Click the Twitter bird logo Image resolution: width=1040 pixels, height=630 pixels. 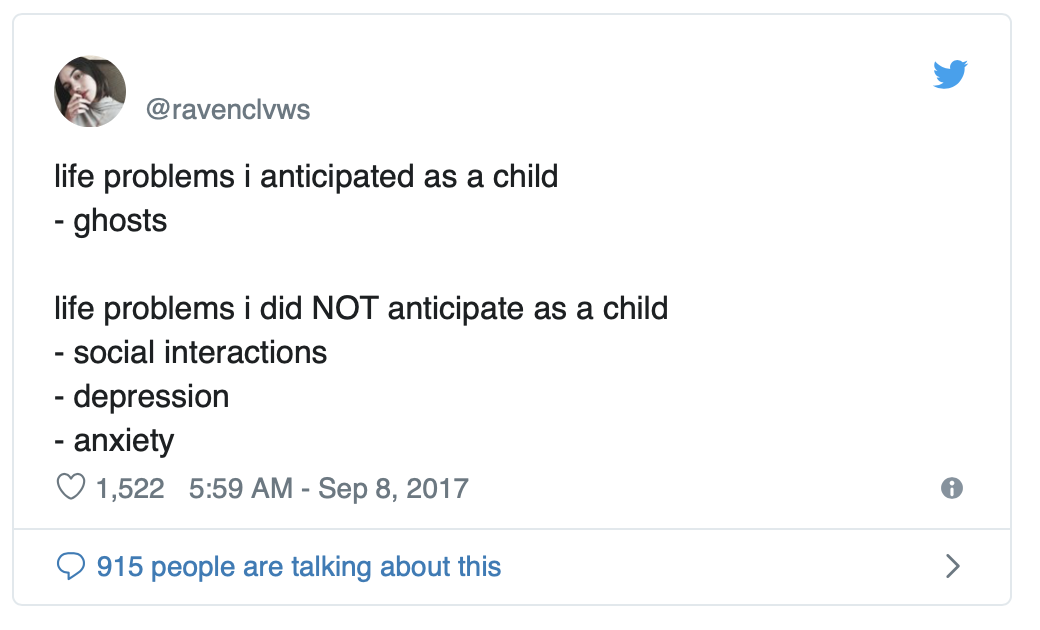pyautogui.click(x=950, y=74)
